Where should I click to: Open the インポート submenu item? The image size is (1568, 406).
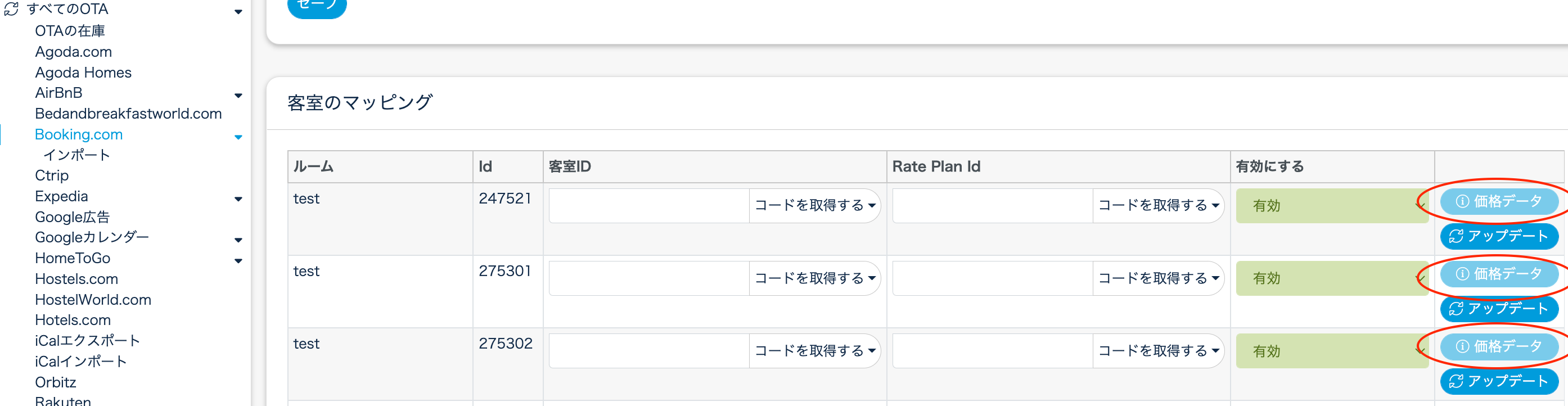click(x=76, y=155)
